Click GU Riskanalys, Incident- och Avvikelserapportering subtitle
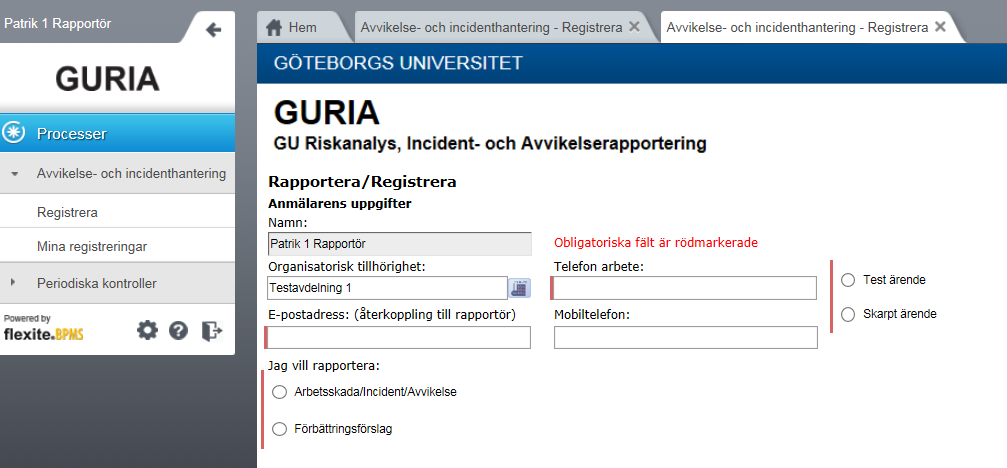 490,144
